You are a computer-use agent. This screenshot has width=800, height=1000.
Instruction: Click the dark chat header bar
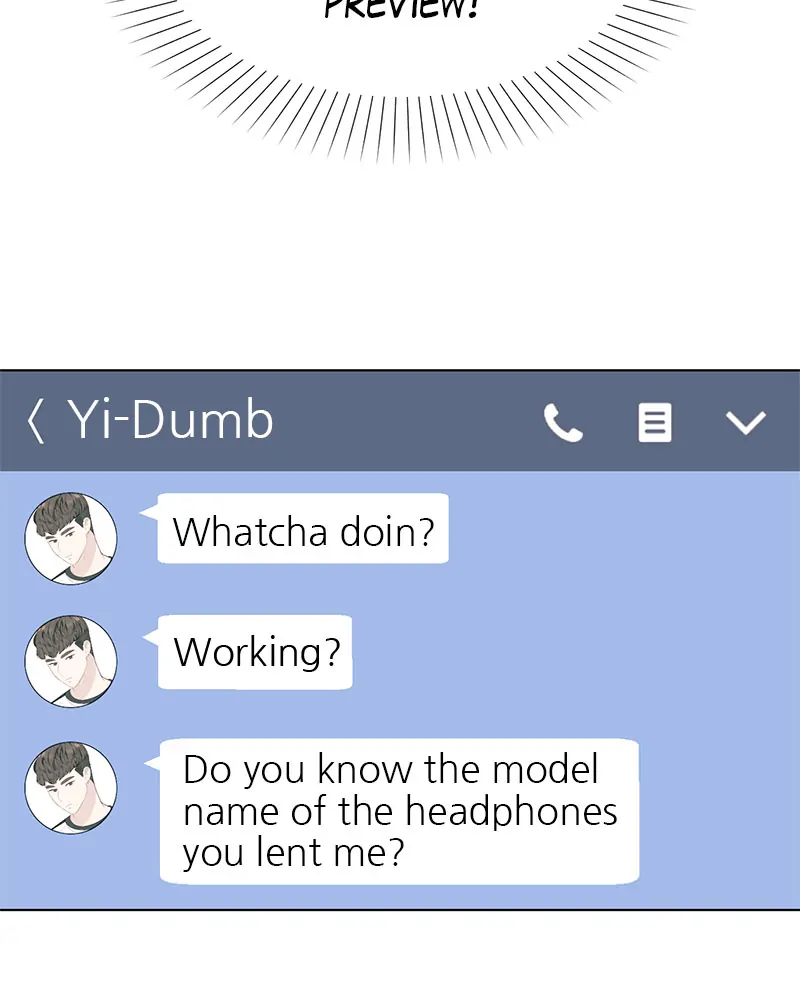click(400, 421)
